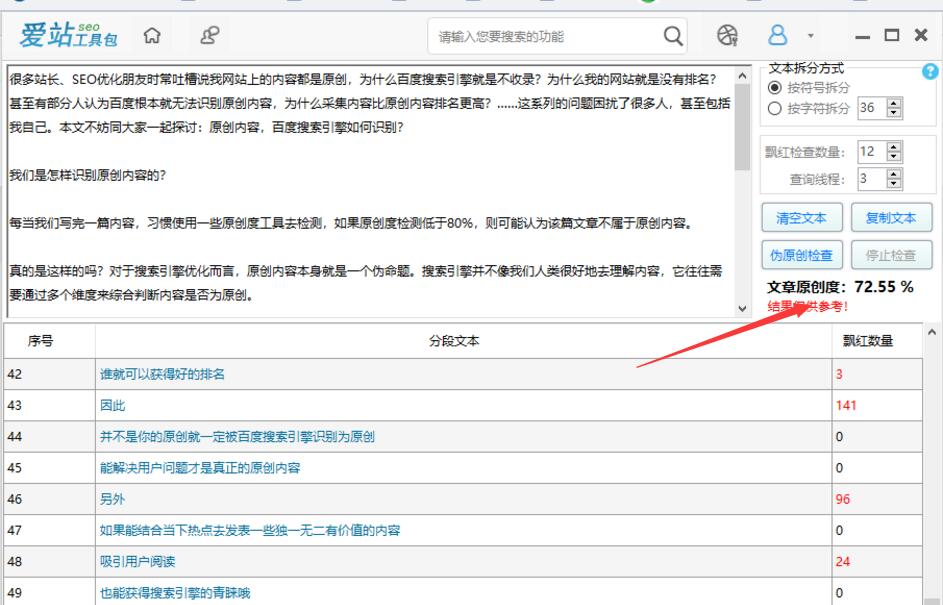The width and height of the screenshot is (943, 605).
Task: Open the skin theme icon
Action: tap(728, 37)
